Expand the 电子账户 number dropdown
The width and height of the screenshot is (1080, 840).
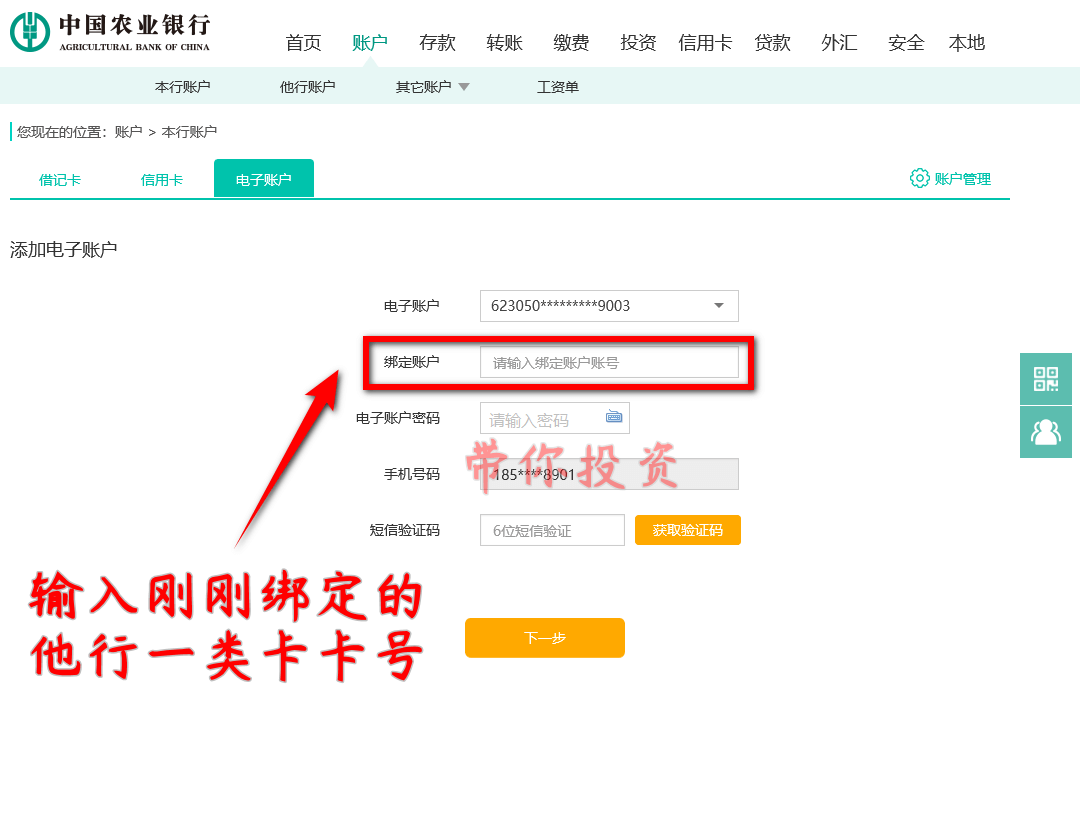point(609,306)
